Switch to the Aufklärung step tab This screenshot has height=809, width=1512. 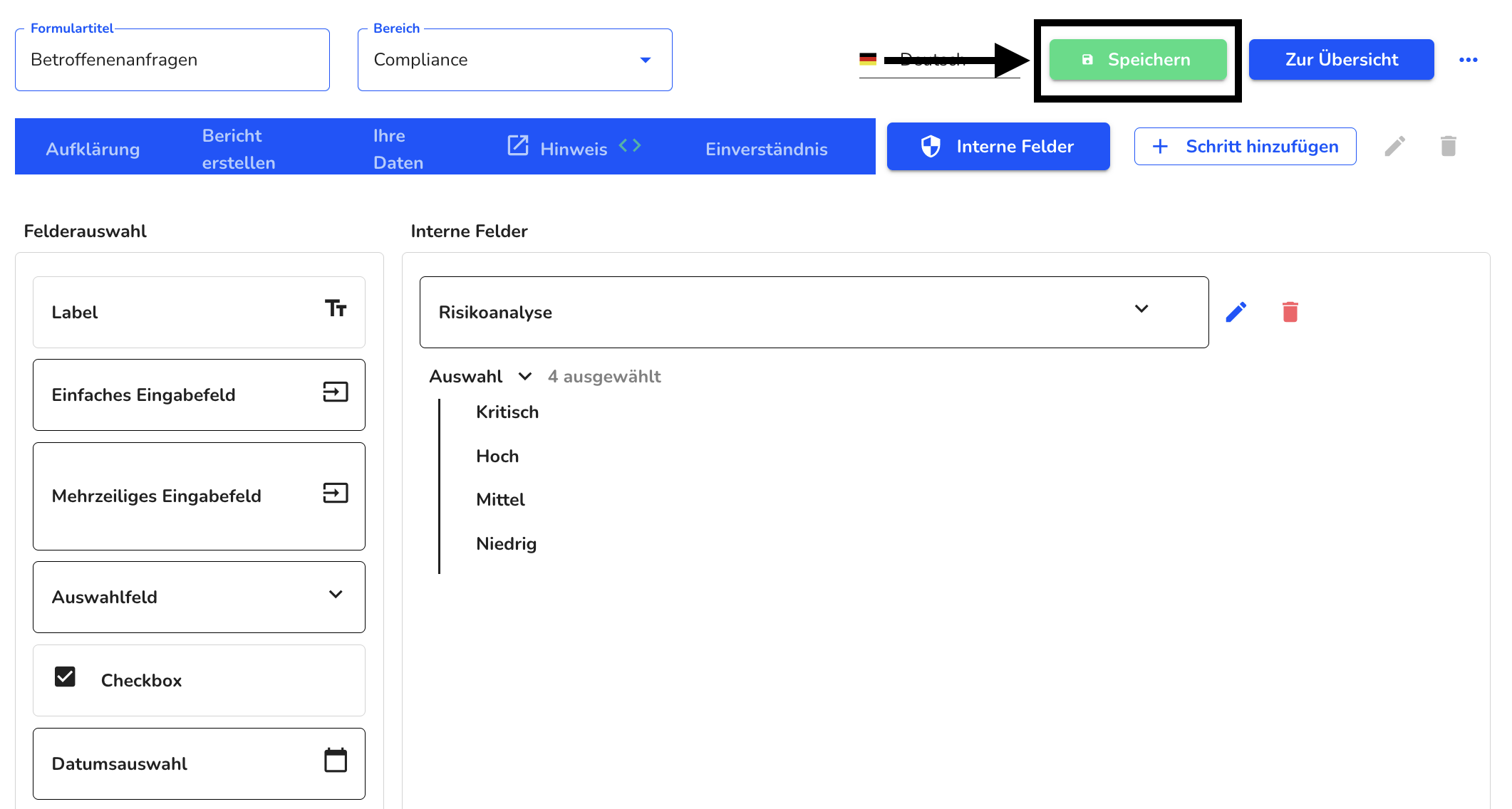pos(93,149)
